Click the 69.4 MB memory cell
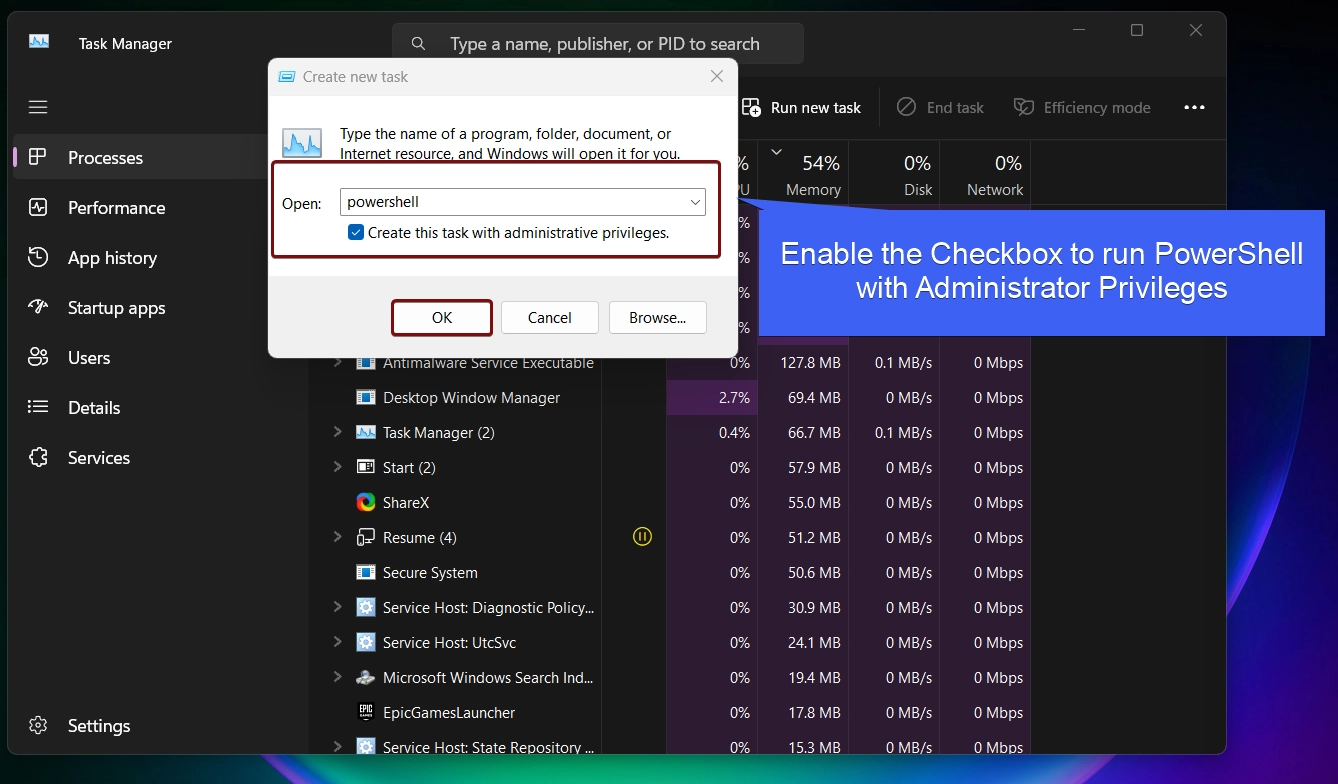 pos(815,397)
